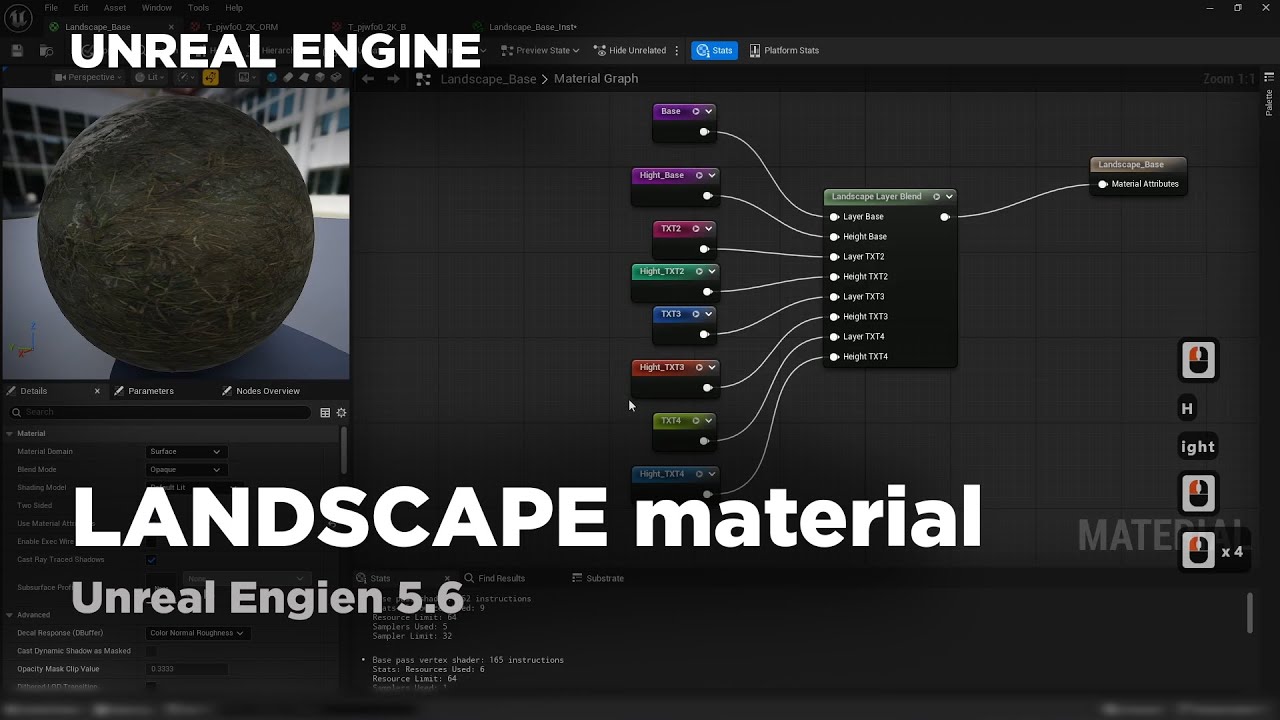Screen dimensions: 1280x720
Task: Open the Blend Mode Opaque dropdown
Action: click(185, 469)
